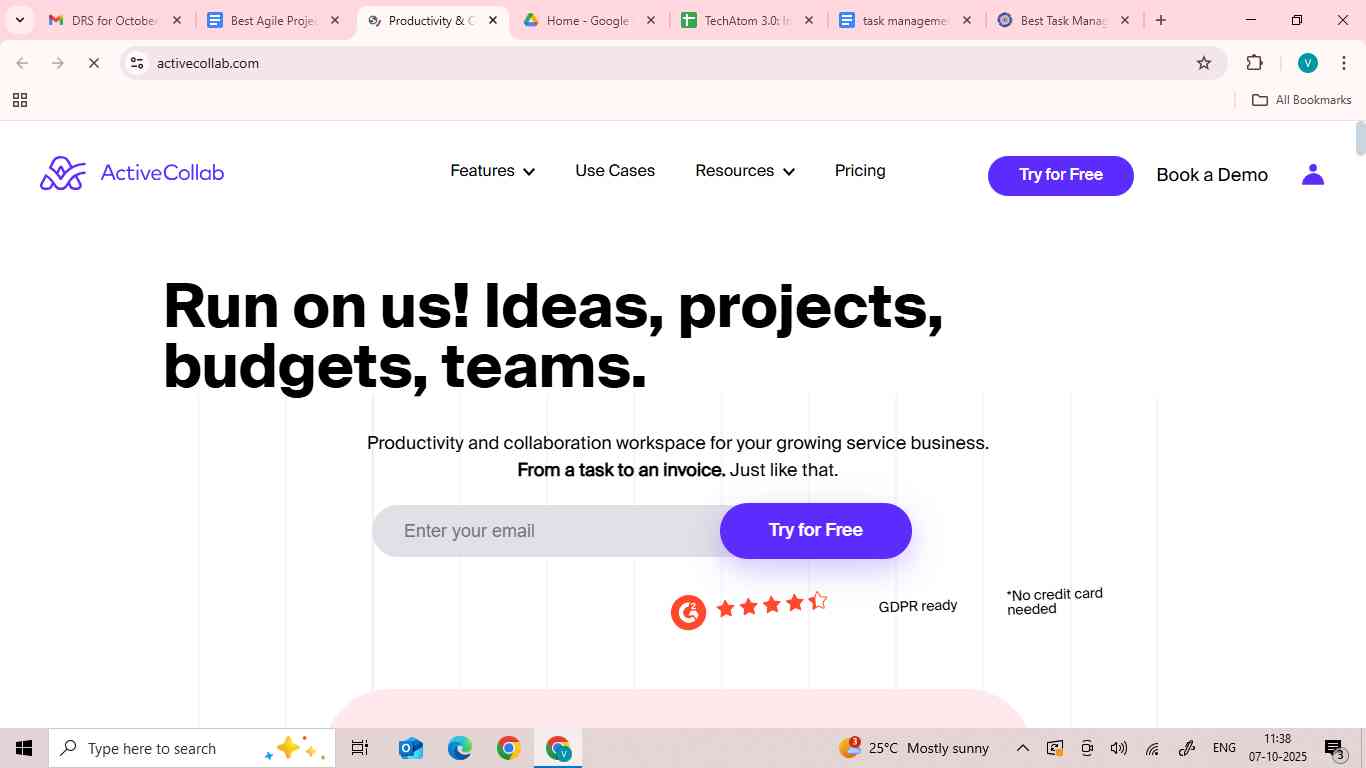Switch to the Home - Google browser tab
Viewport: 1366px width, 768px height.
pyautogui.click(x=586, y=19)
